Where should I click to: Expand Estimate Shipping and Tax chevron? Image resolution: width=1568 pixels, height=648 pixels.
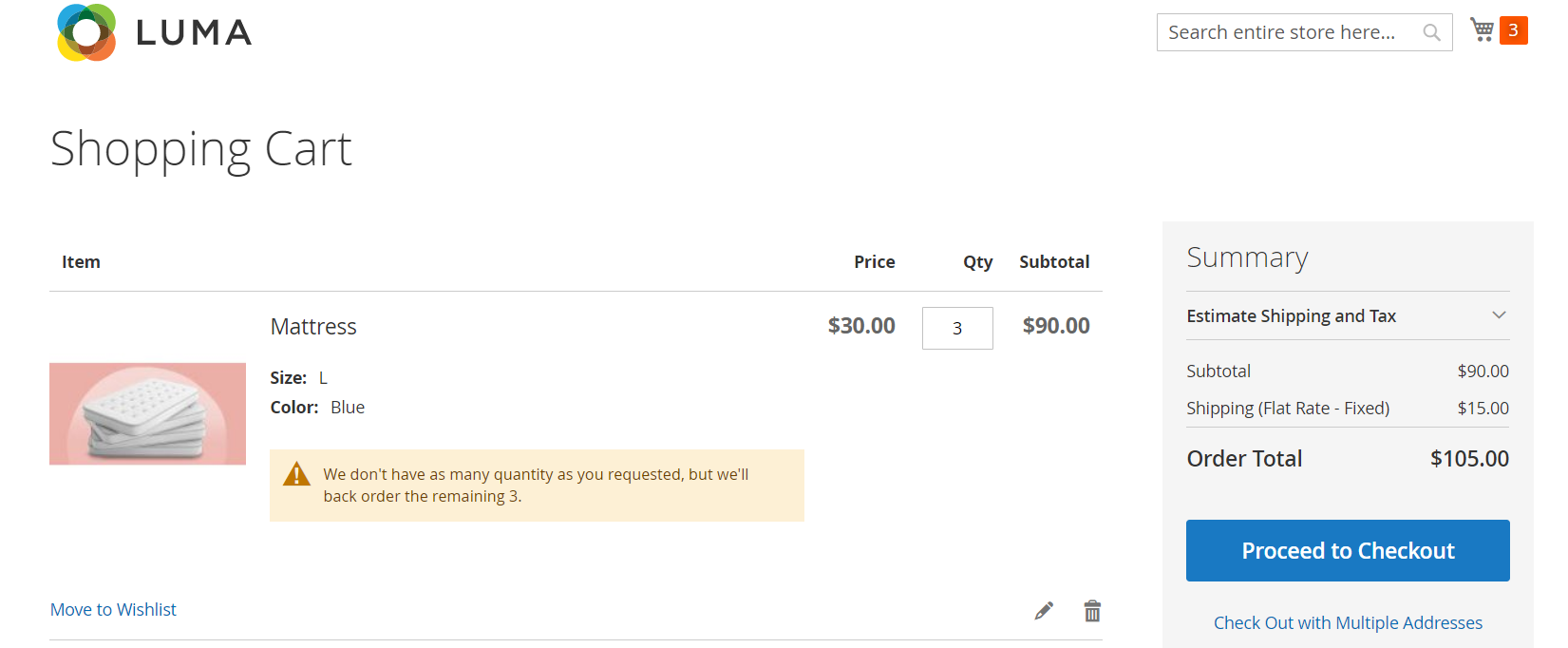point(1499,315)
